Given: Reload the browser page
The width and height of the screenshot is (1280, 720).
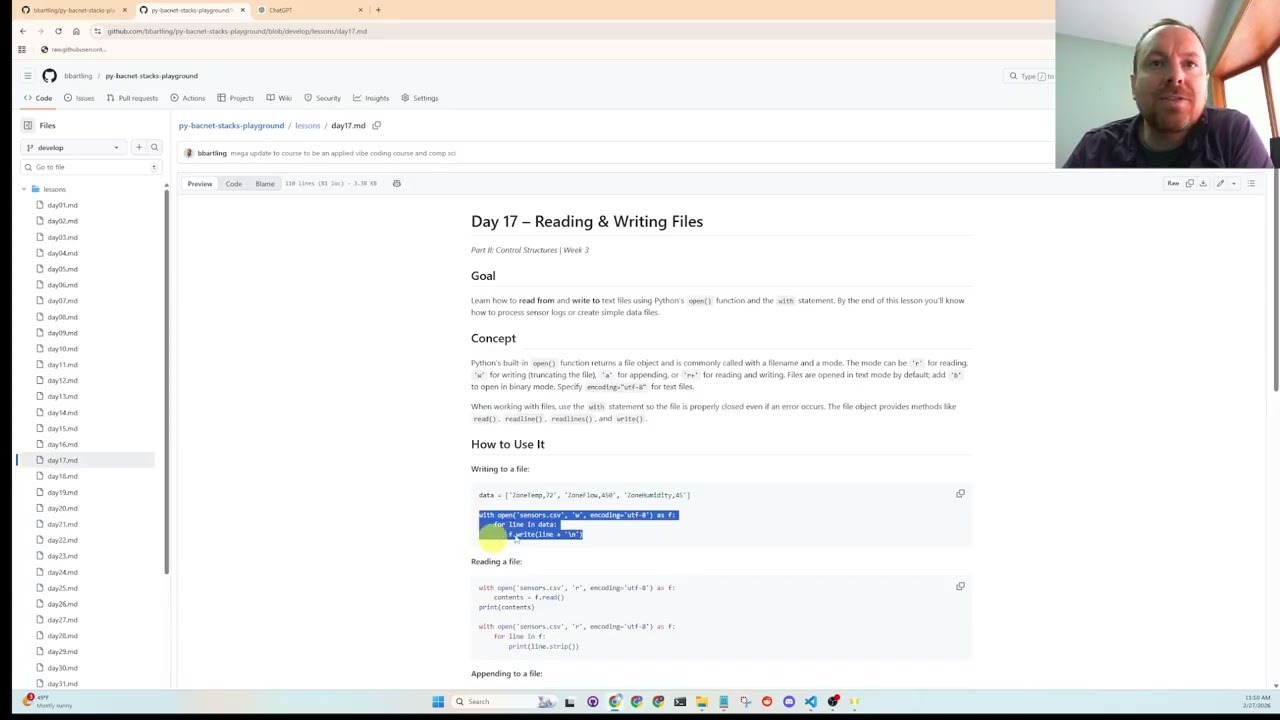Looking at the screenshot, I should [58, 31].
